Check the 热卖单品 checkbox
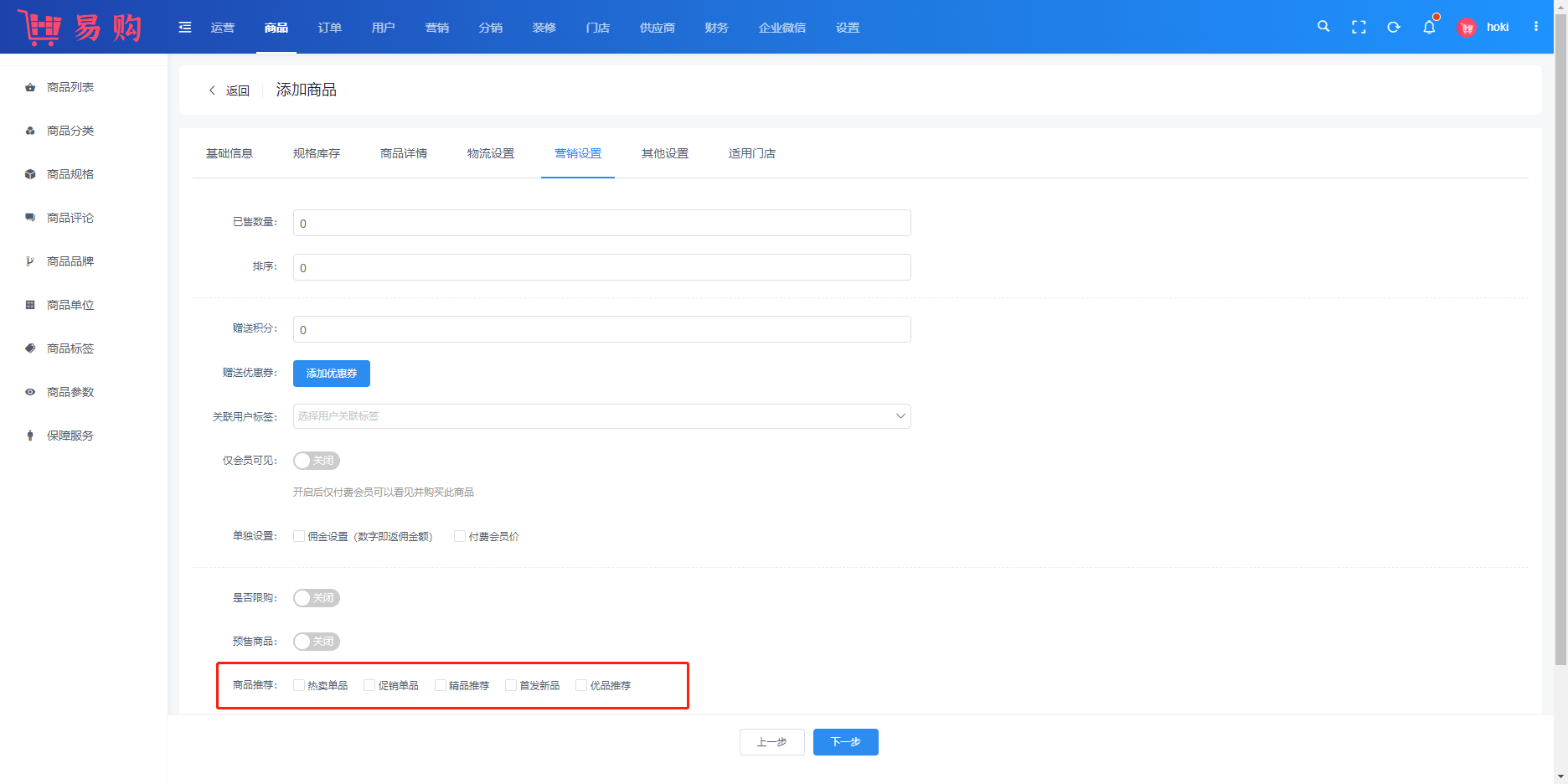Viewport: 1568px width, 784px height. [299, 685]
